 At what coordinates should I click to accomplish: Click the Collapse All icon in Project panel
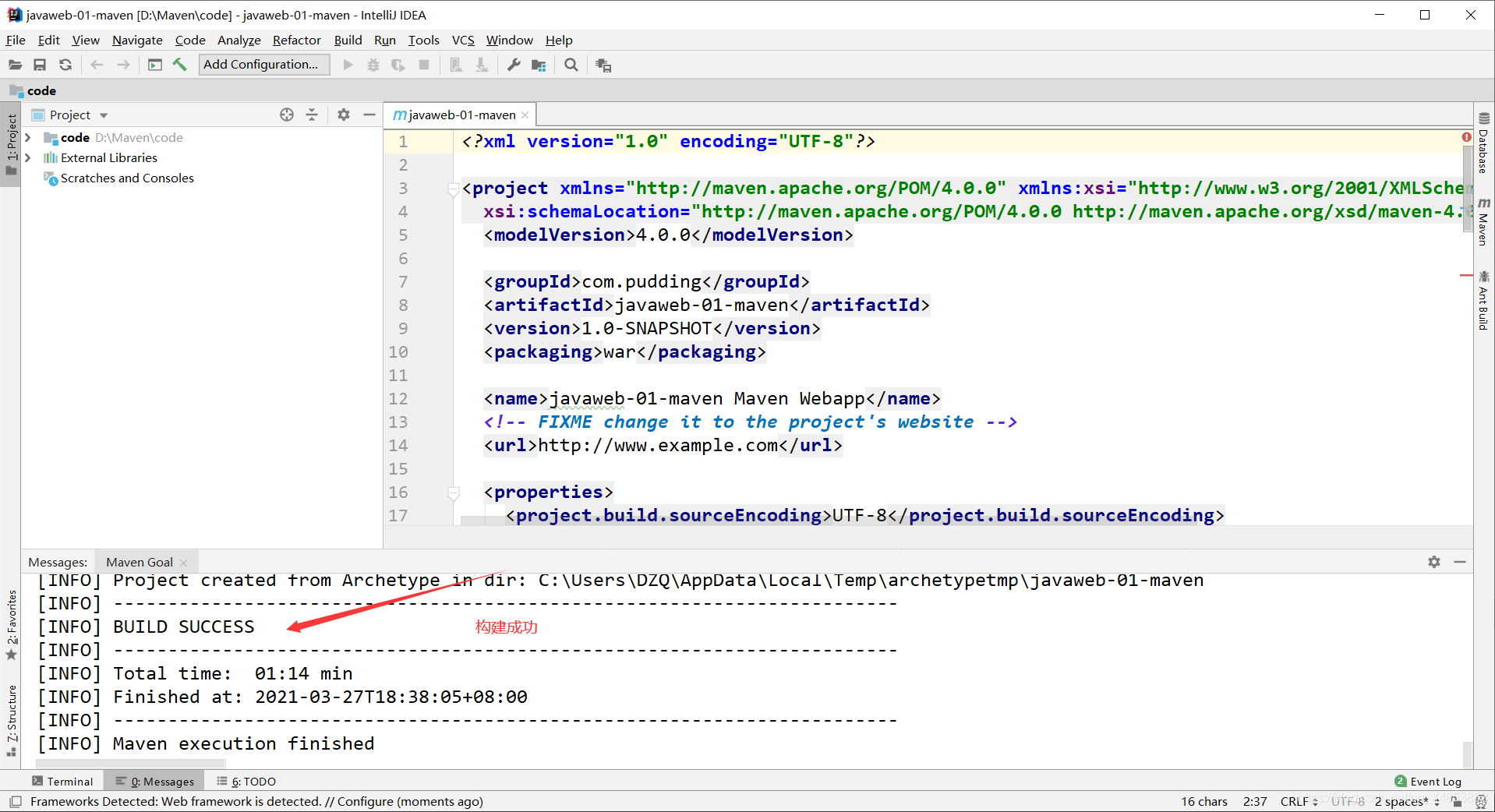click(312, 115)
